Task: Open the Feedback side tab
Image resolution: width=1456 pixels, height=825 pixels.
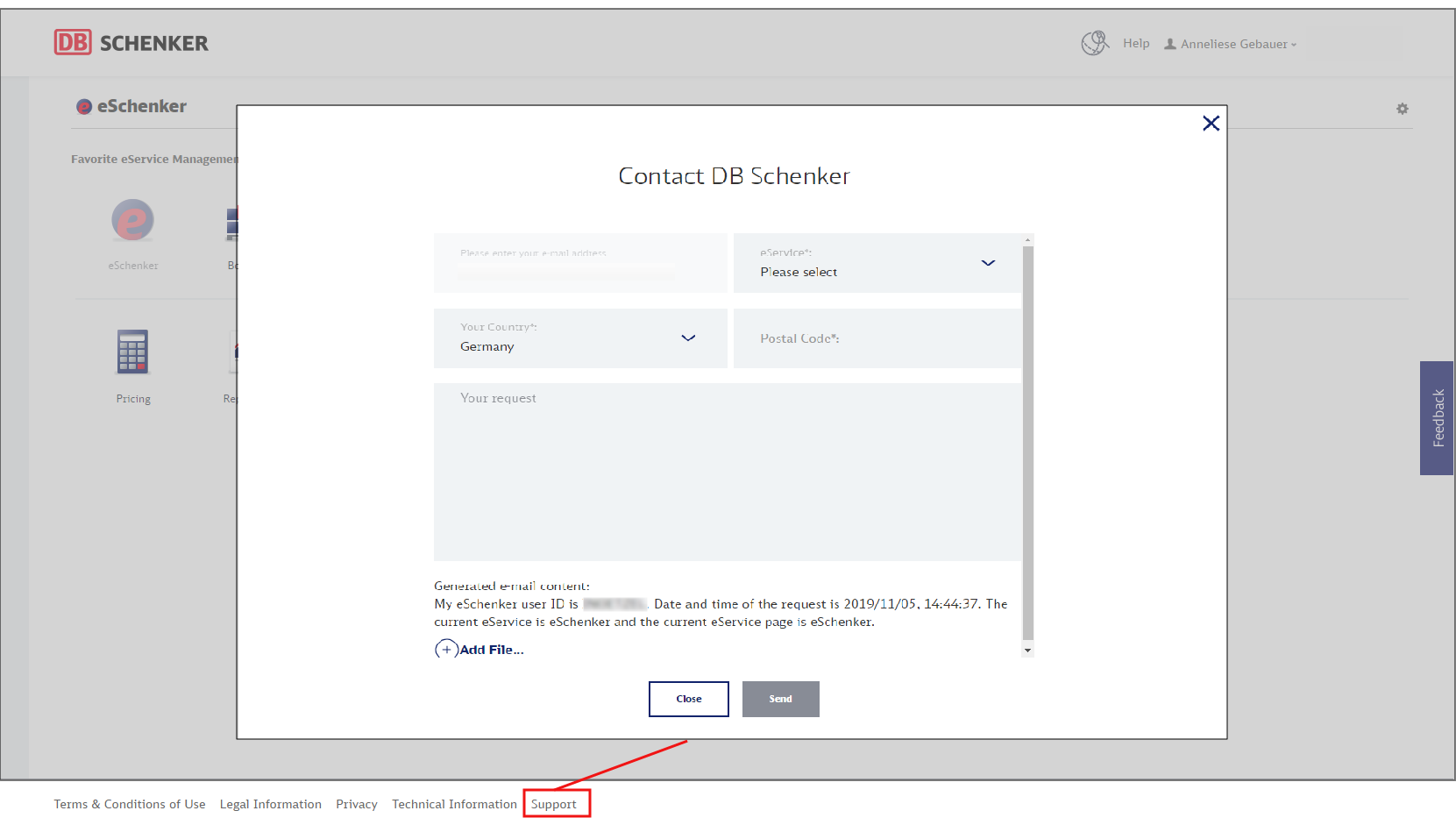Action: click(1437, 418)
